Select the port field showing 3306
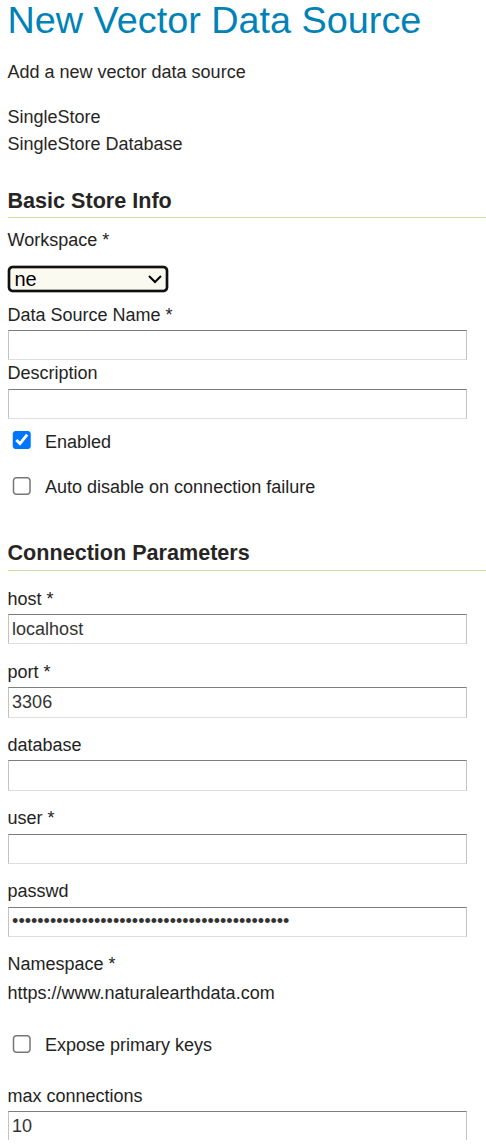This screenshot has height=1144, width=486. pyautogui.click(x=237, y=702)
